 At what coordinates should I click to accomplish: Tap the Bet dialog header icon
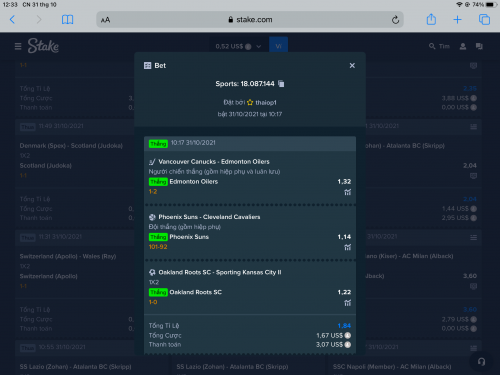147,66
